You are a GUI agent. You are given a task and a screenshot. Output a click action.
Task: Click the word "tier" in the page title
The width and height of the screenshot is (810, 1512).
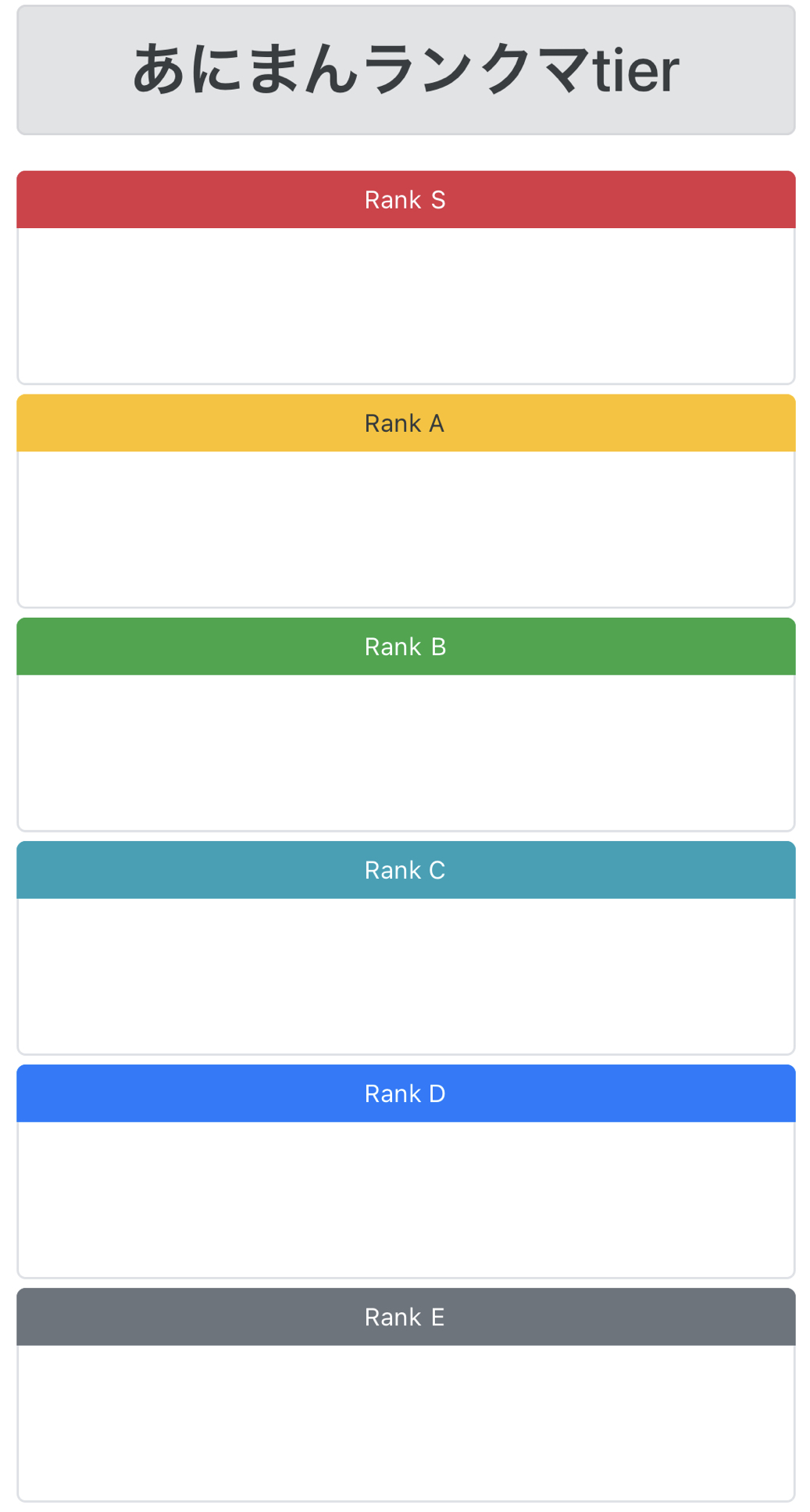click(636, 70)
